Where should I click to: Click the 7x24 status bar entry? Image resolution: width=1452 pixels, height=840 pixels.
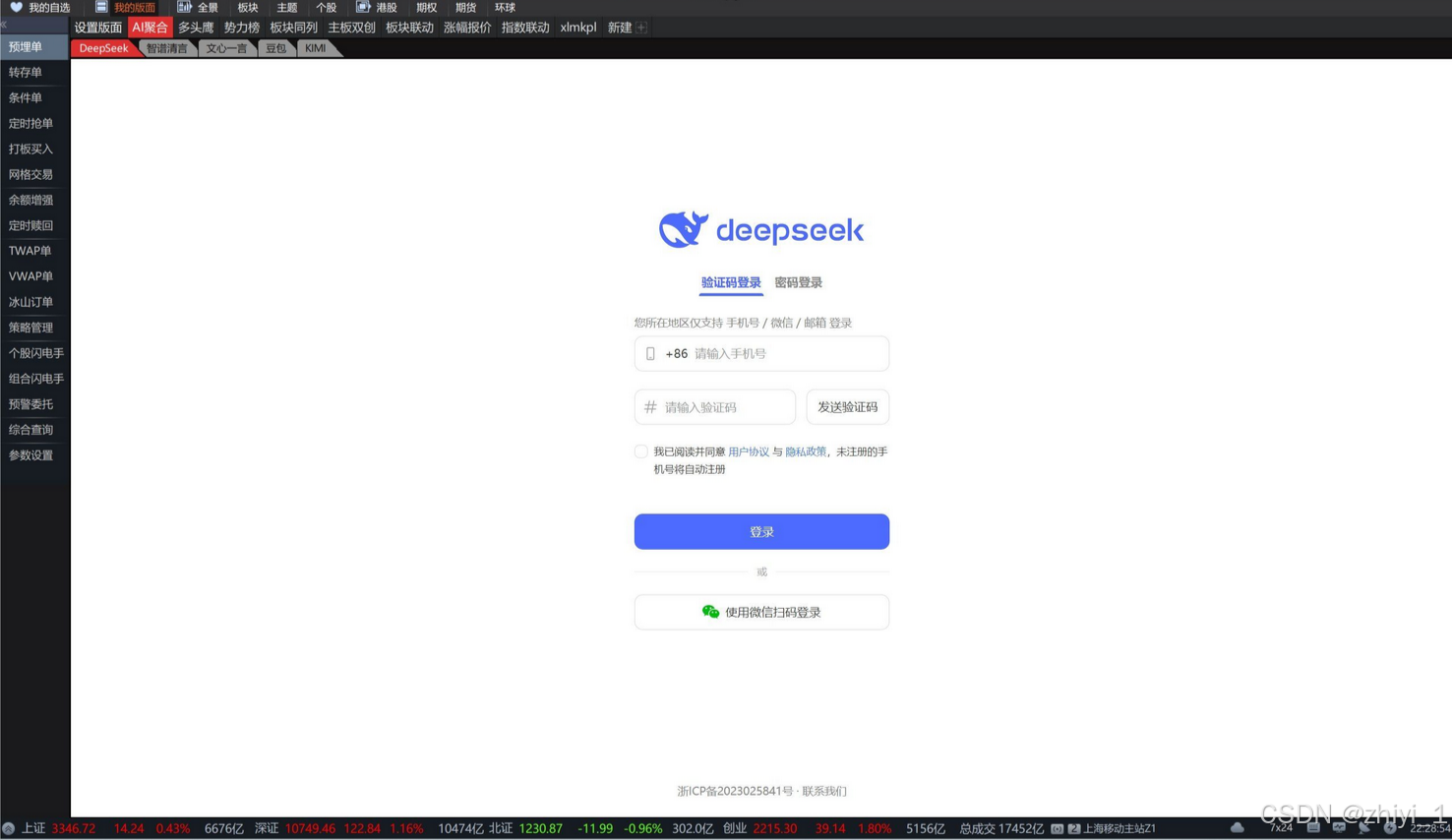pyautogui.click(x=1281, y=828)
